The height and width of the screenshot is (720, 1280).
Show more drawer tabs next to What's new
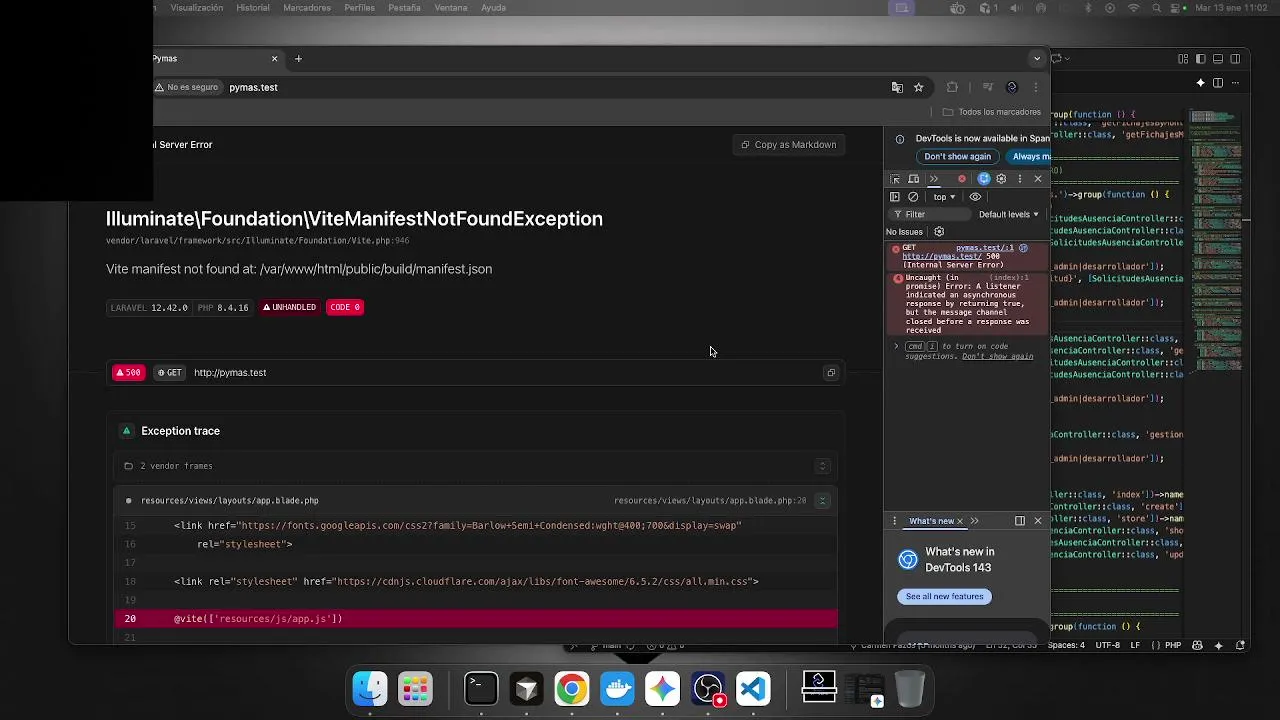click(974, 521)
